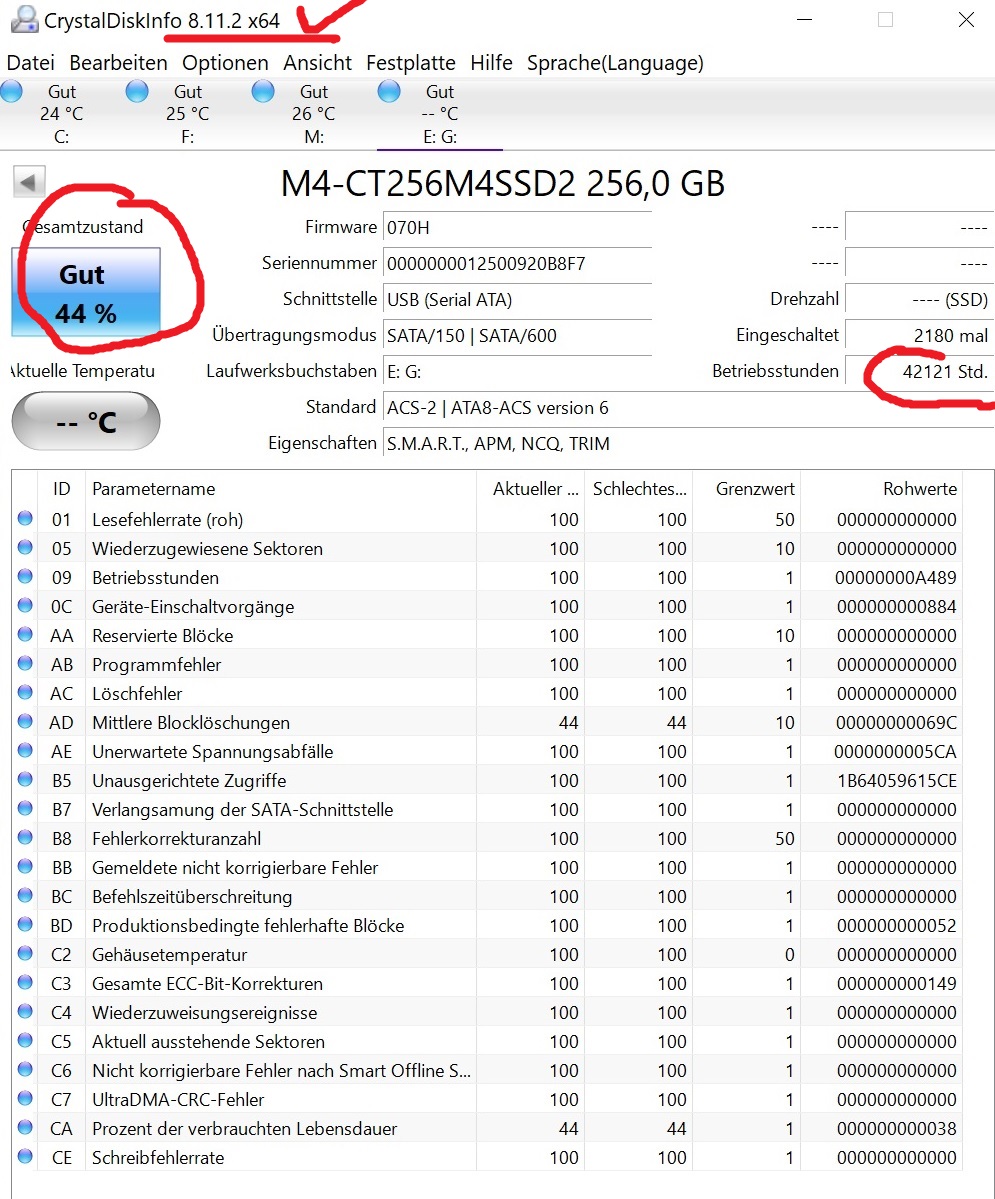
Task: Click status icon of Geräte-Einschaltvorgänge row
Action: click(x=25, y=606)
